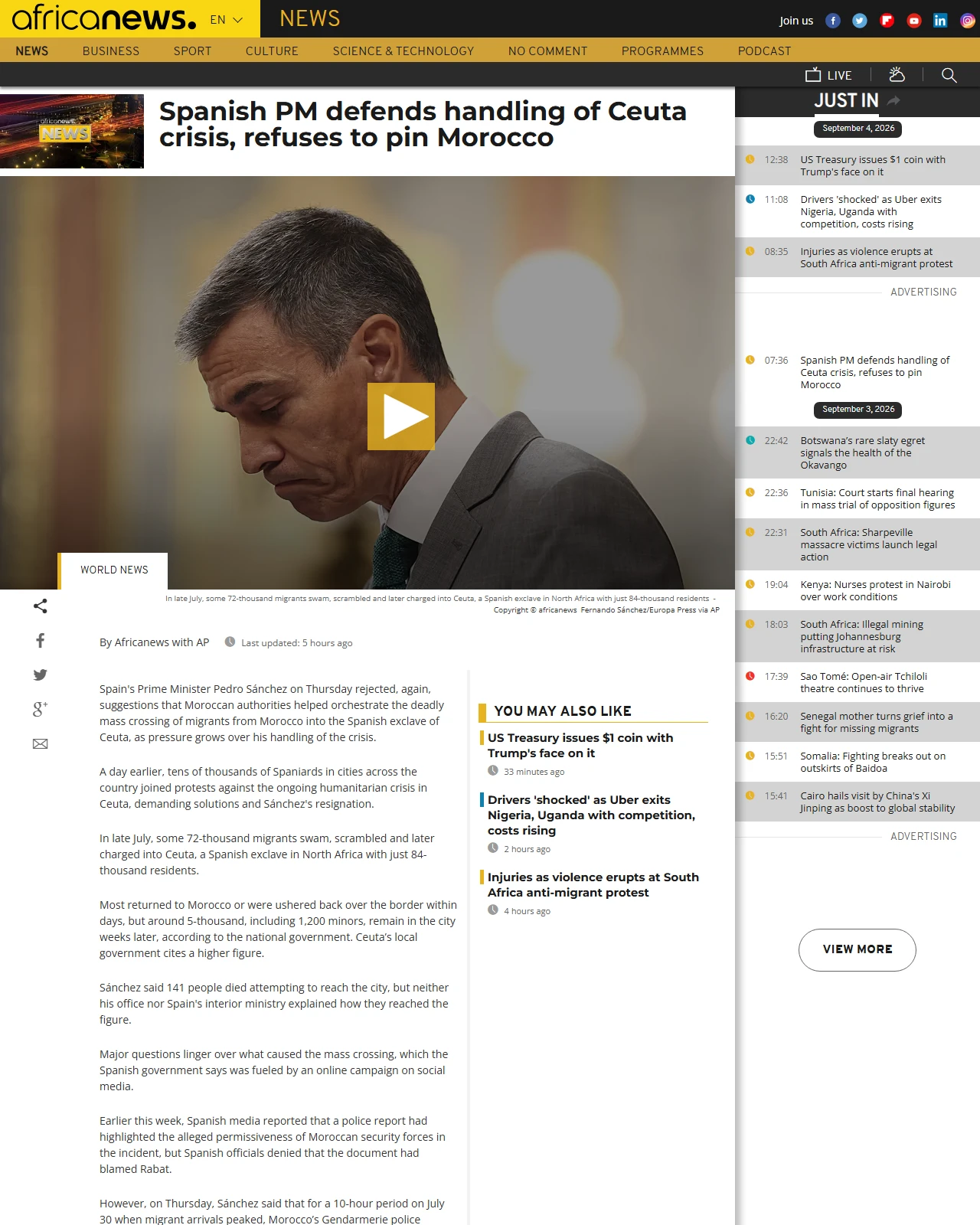Open Botswana slaty egret story

tap(857, 452)
